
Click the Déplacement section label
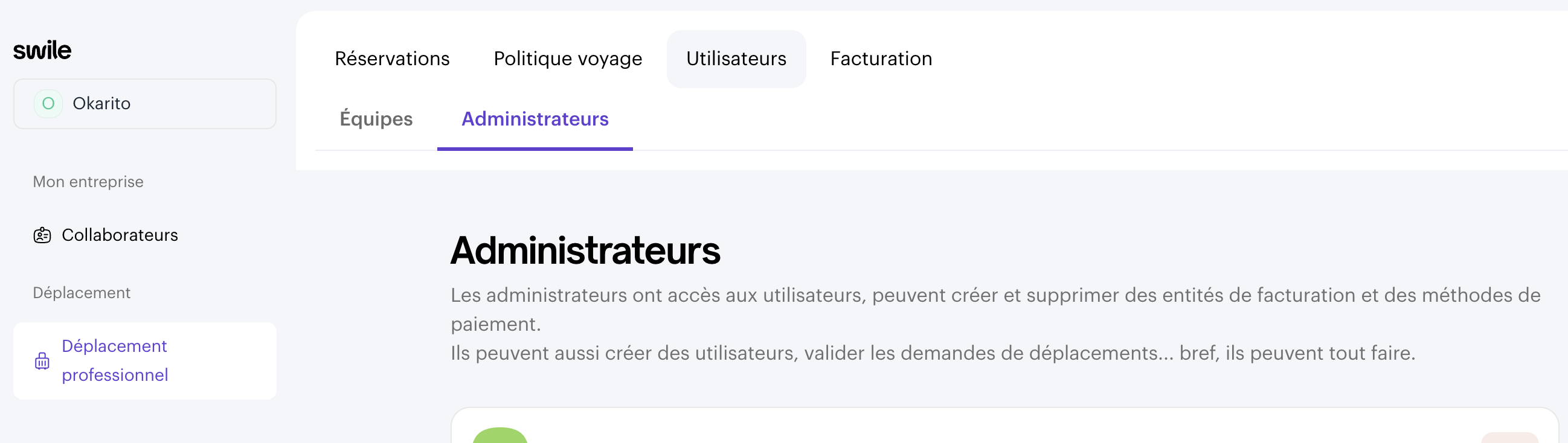point(82,293)
